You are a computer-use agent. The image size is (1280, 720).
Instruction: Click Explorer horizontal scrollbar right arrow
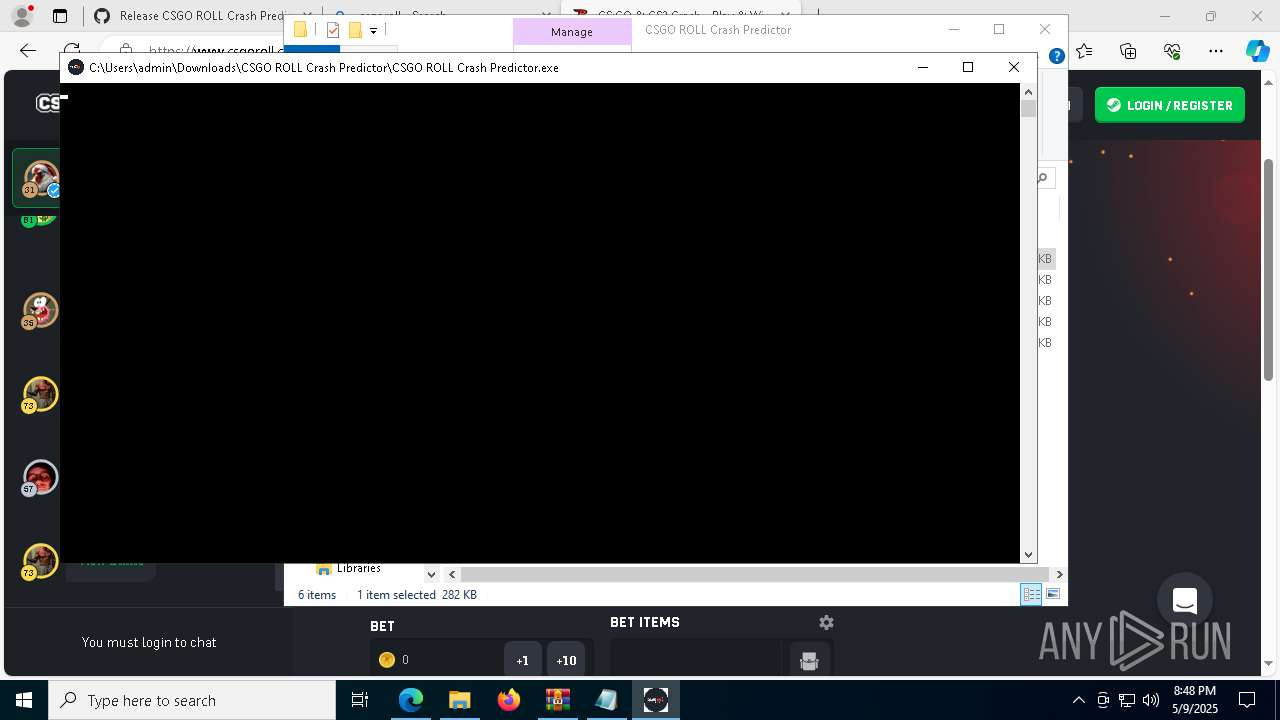coord(1059,574)
